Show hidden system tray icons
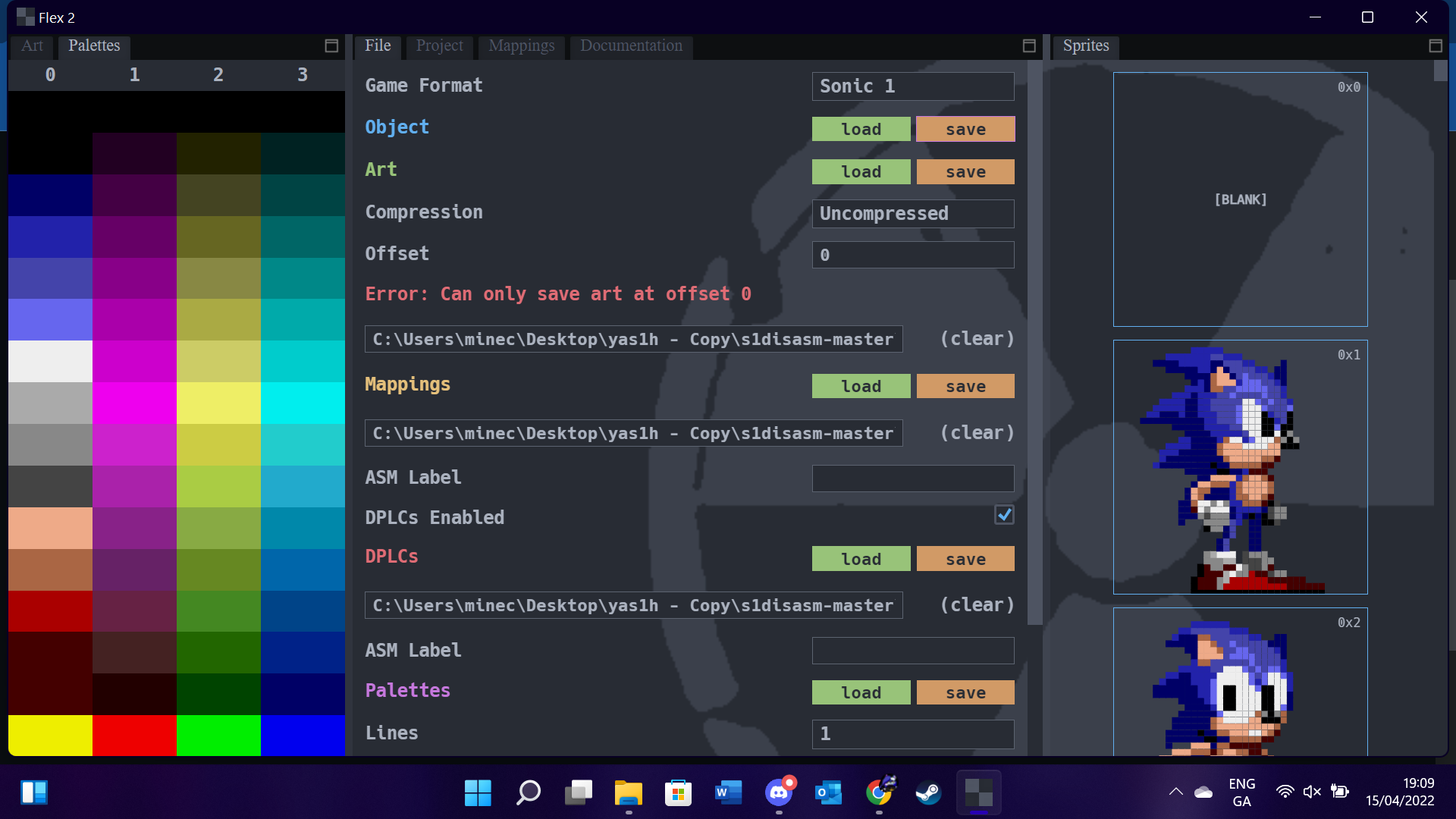 click(x=1175, y=792)
